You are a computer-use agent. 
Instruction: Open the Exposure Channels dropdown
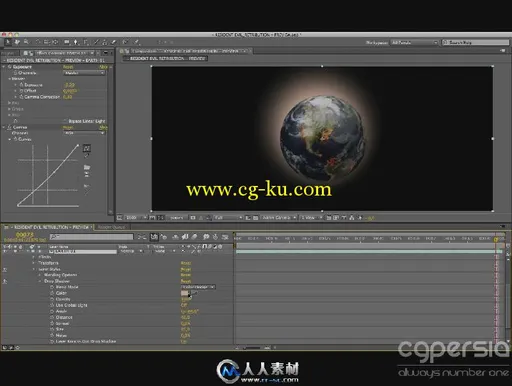[x=84, y=73]
